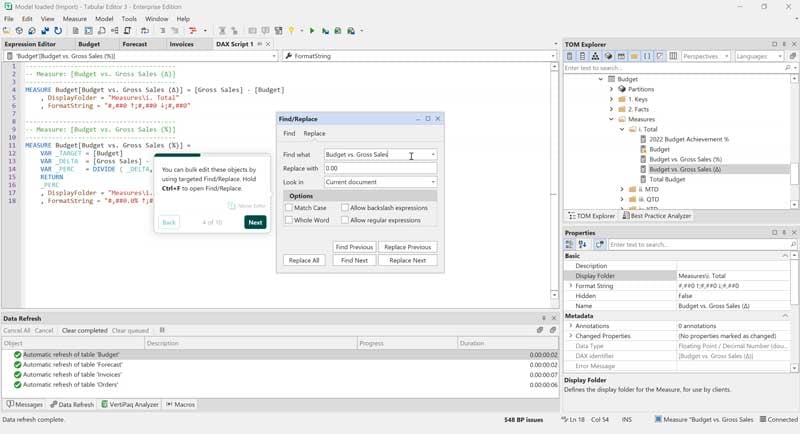Click the Find Next button
This screenshot has height=434, width=800.
pos(354,260)
